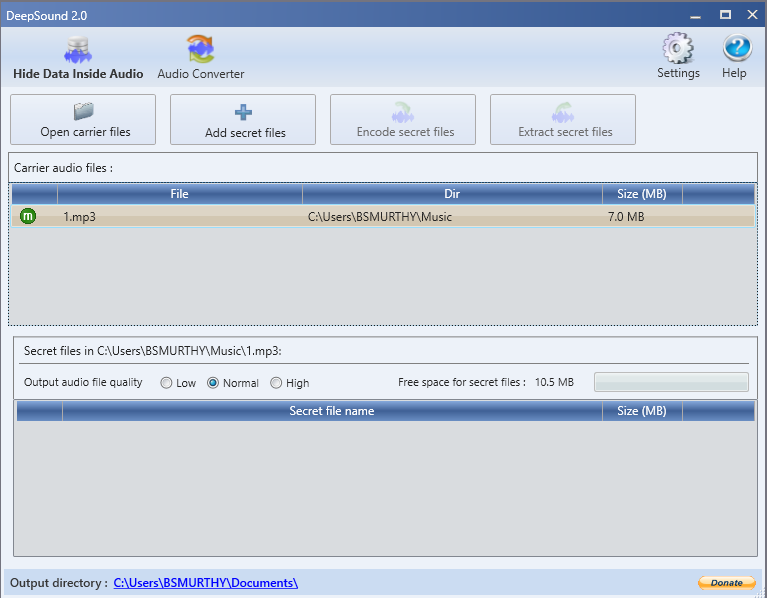
Task: Click Size (MB) header in secret files table
Action: tap(642, 411)
